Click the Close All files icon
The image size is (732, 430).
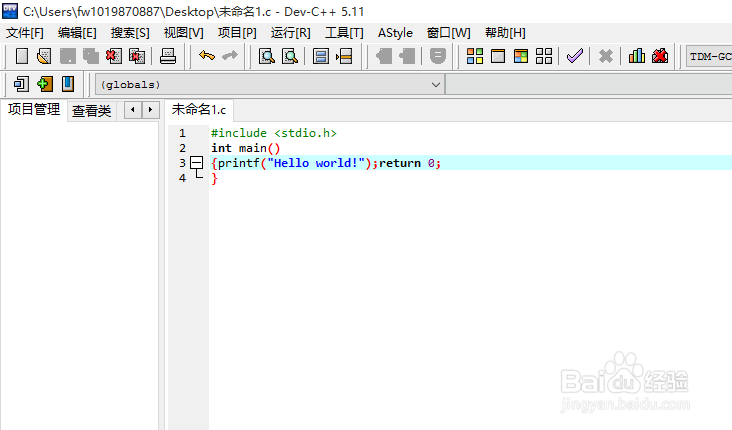pos(137,56)
